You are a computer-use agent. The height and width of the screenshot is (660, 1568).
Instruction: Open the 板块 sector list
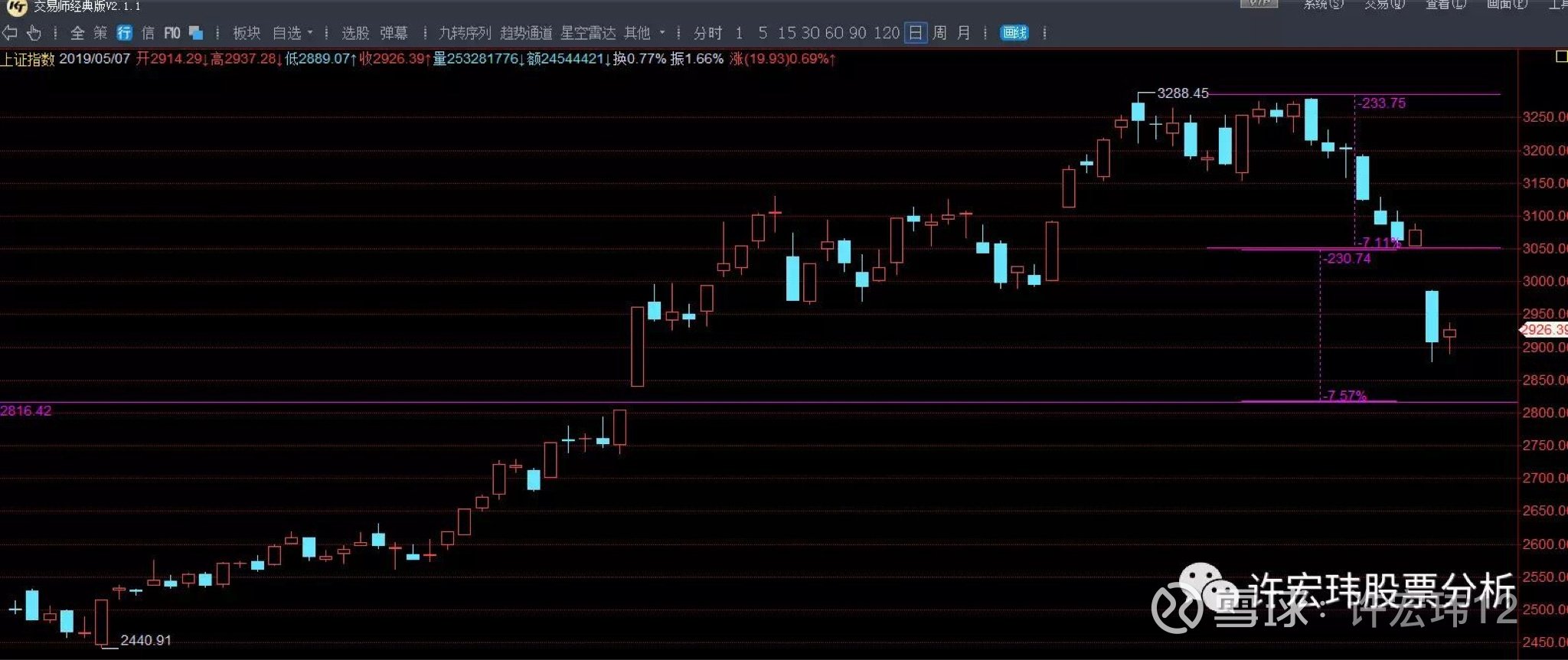coord(247,33)
